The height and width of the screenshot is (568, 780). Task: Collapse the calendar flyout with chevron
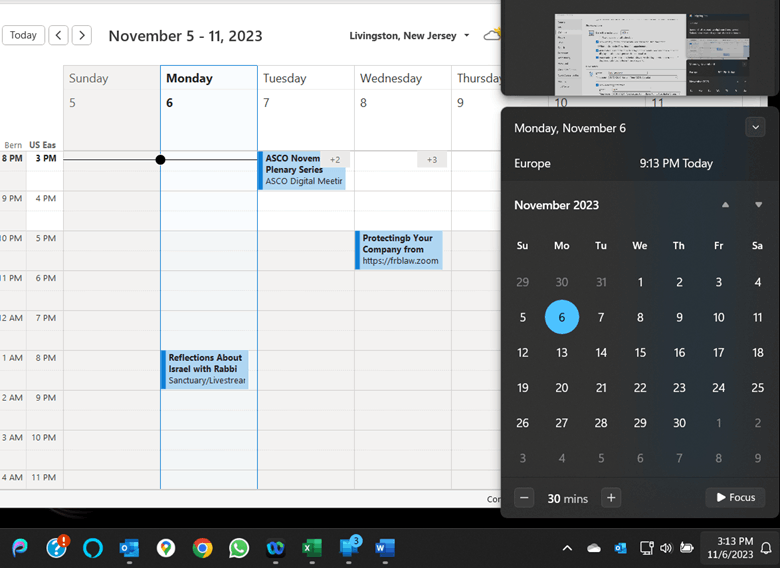point(755,127)
